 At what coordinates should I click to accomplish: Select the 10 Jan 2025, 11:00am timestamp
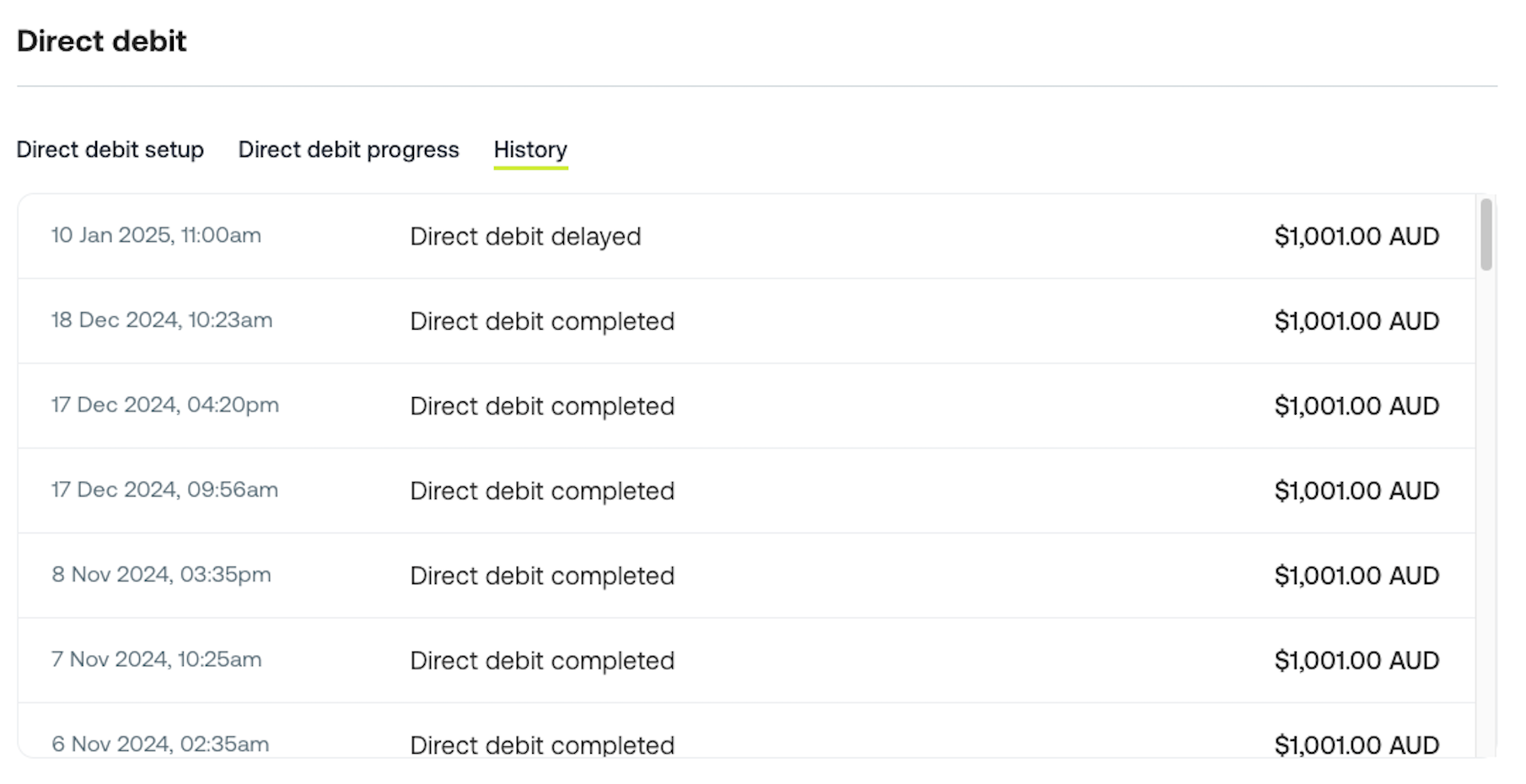156,235
